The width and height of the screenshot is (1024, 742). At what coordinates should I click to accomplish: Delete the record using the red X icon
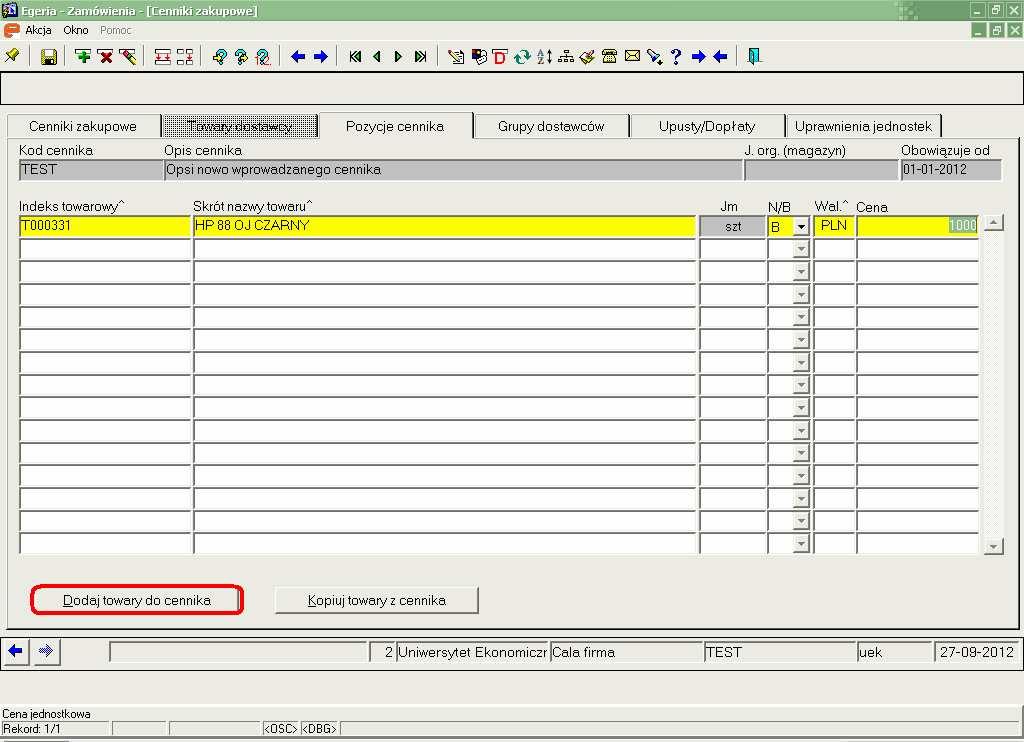[x=105, y=57]
